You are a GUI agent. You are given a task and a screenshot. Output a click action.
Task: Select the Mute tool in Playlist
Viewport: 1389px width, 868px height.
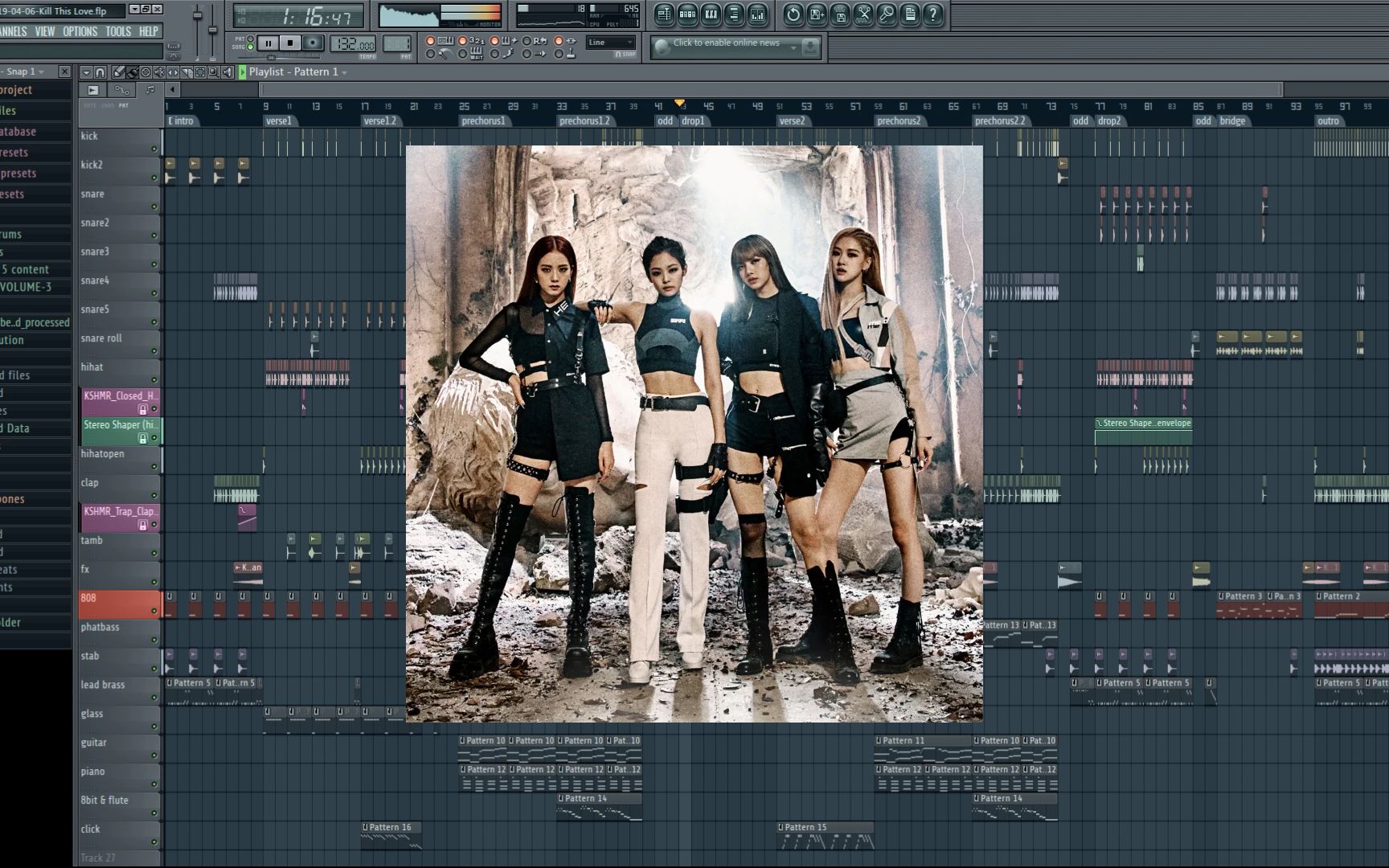159,72
